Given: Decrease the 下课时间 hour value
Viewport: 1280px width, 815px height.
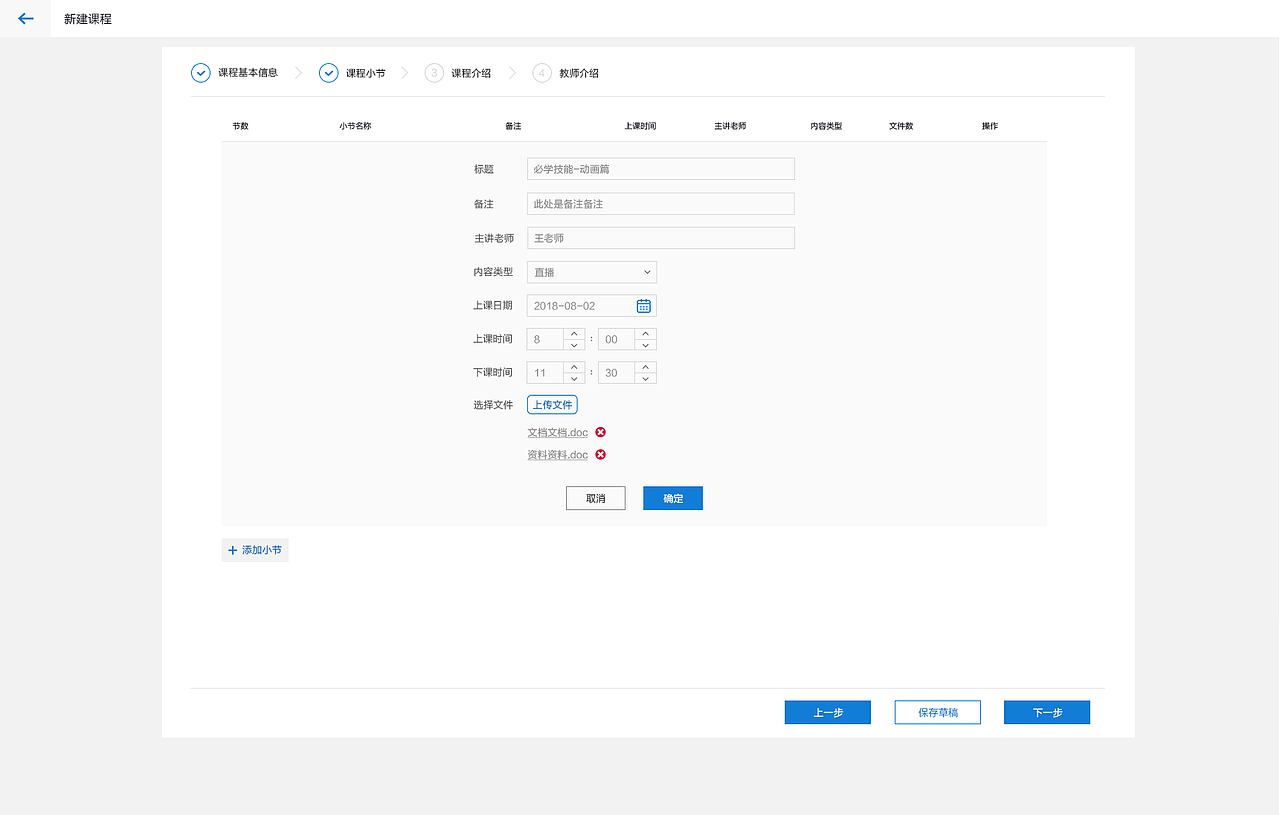Looking at the screenshot, I should (574, 378).
